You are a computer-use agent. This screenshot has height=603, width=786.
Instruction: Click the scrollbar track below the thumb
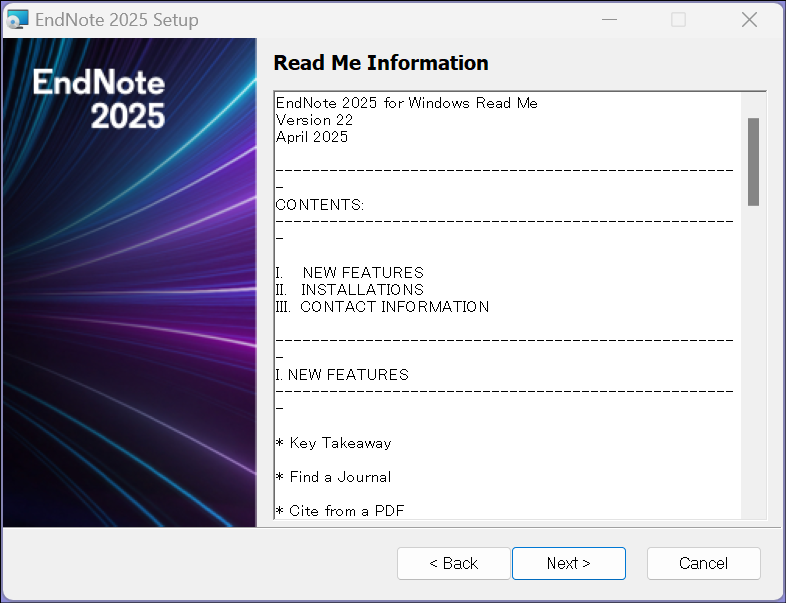(753, 361)
